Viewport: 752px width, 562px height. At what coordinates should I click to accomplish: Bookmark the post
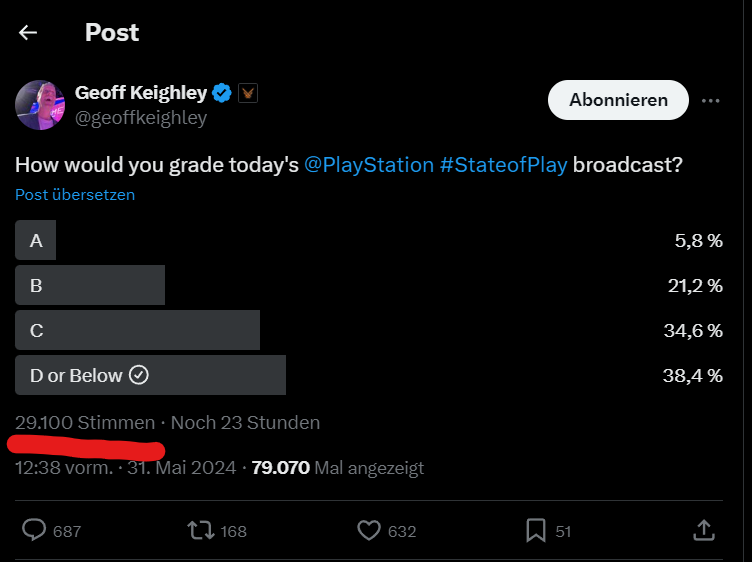[x=536, y=530]
